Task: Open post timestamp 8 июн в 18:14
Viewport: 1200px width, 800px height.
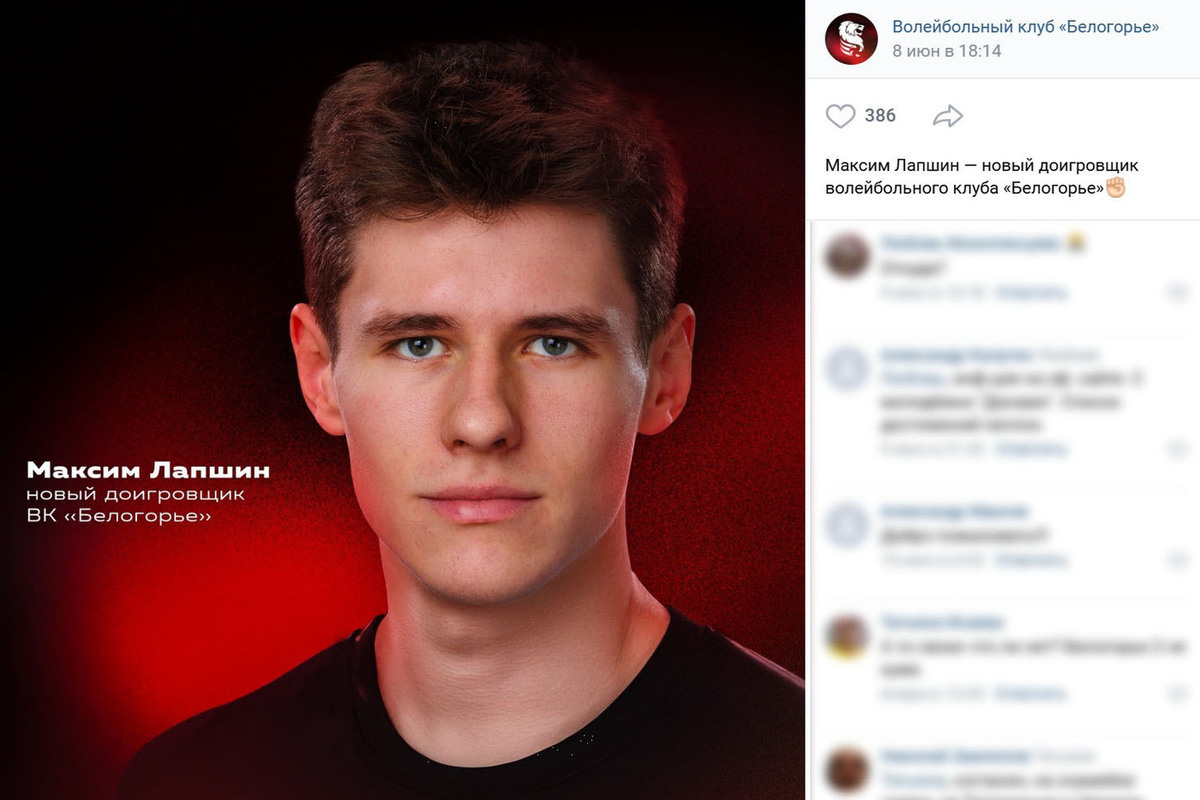Action: click(947, 50)
